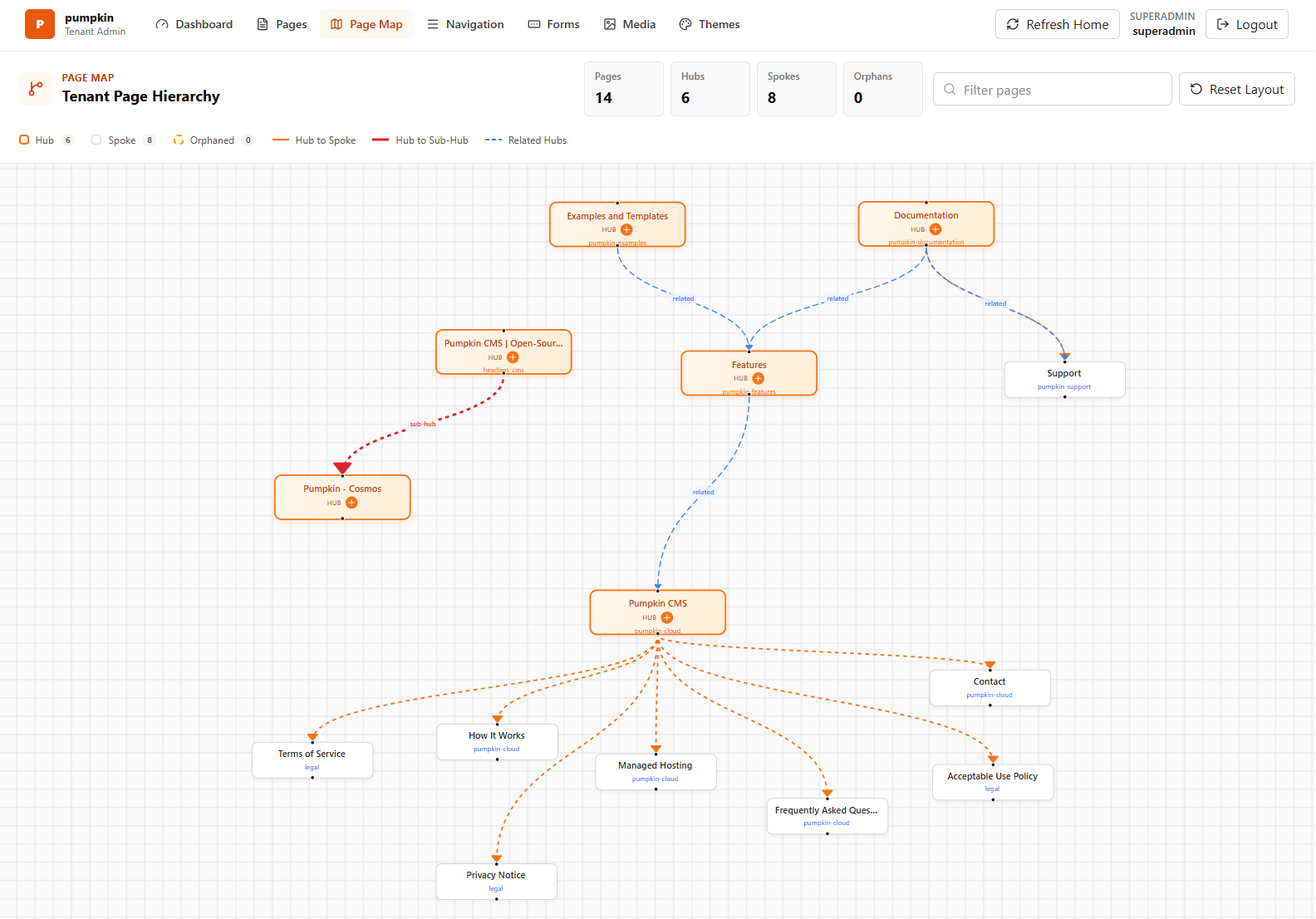Expand the Pumpkin CMS Open-Source hub plus

pyautogui.click(x=513, y=357)
